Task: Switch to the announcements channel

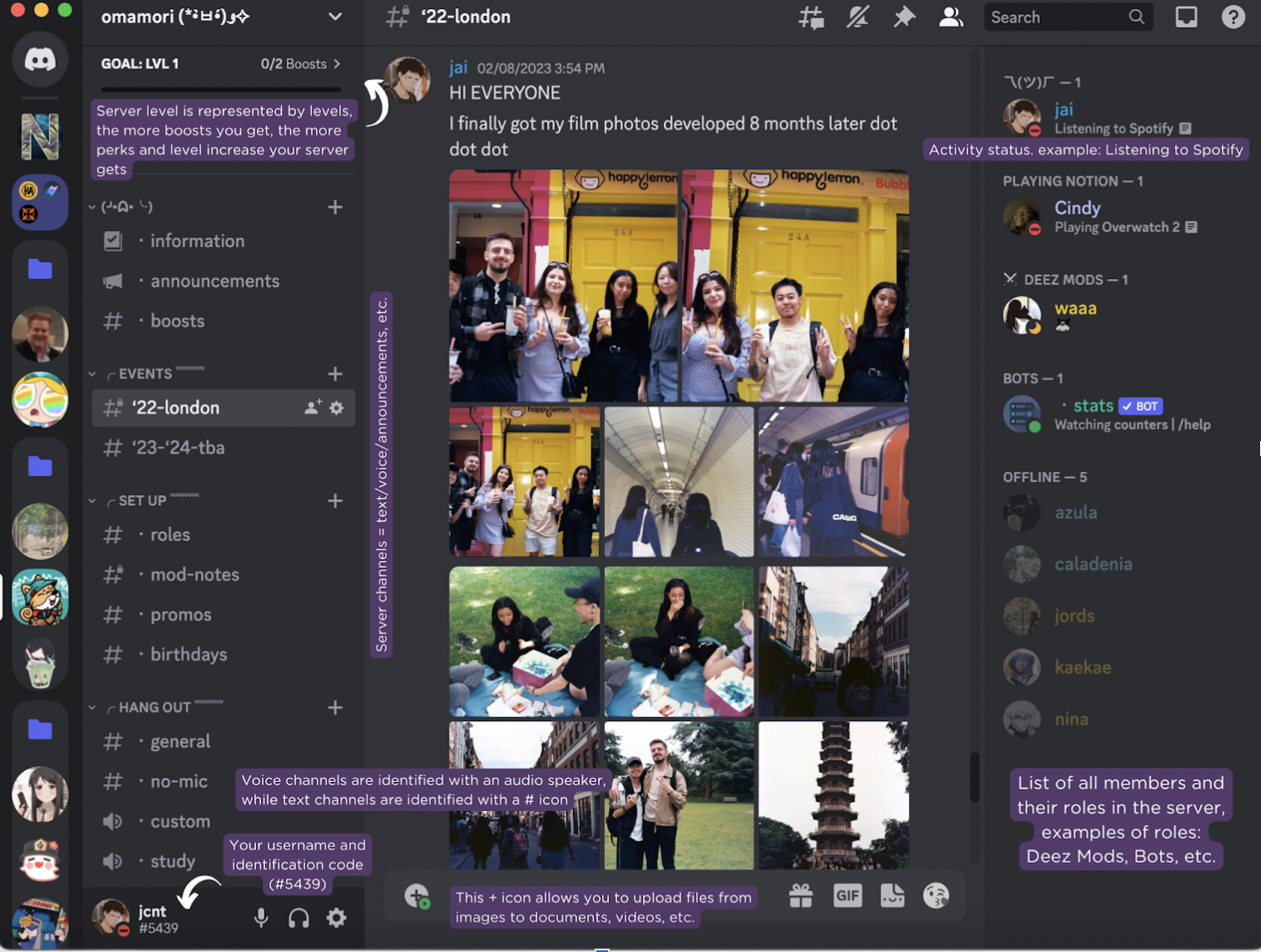Action: click(x=214, y=281)
